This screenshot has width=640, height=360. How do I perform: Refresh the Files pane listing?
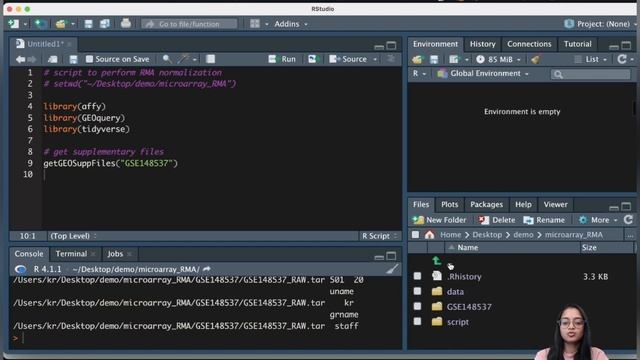tap(628, 220)
